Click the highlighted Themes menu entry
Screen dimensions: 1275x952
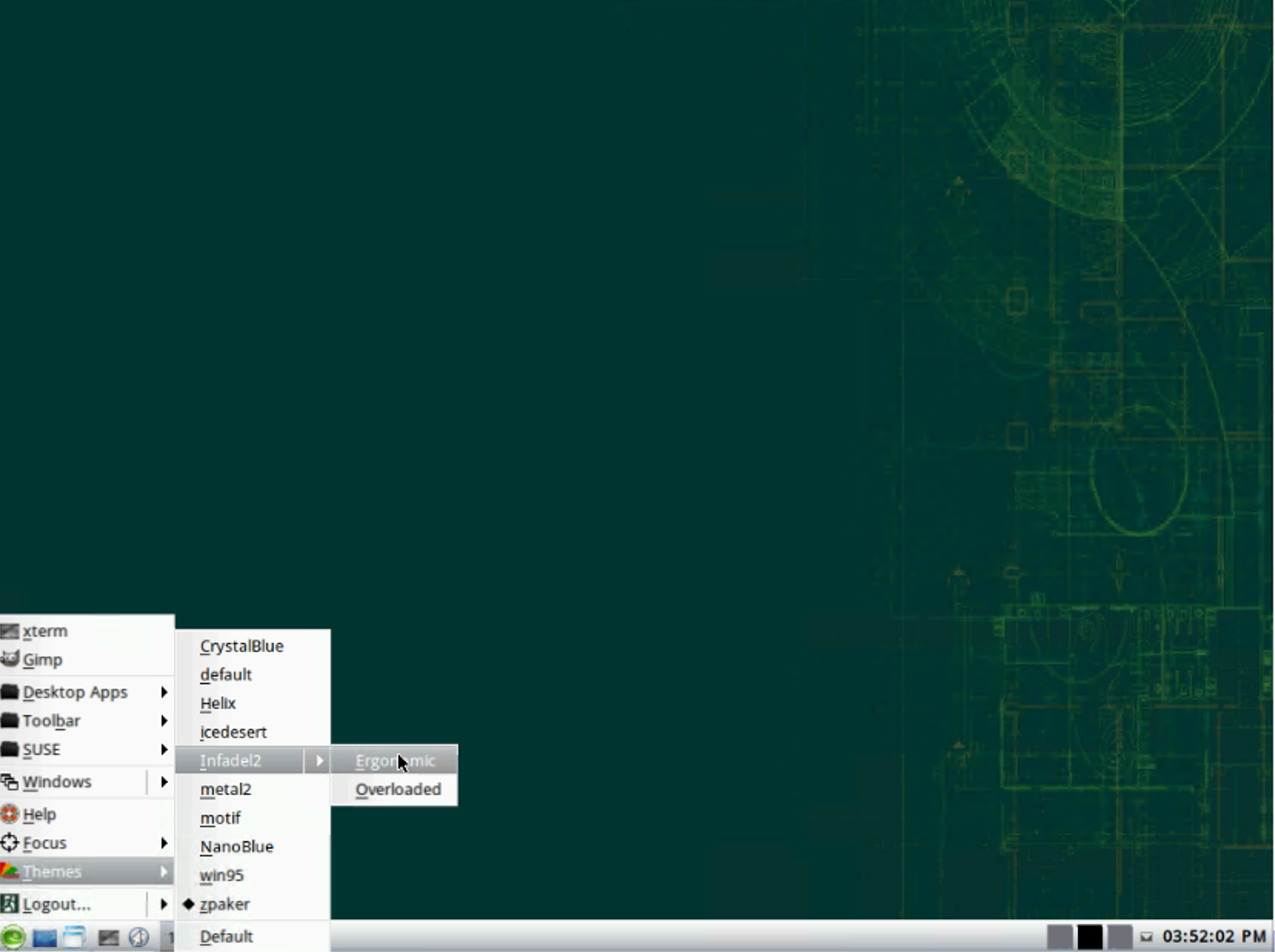[87, 871]
